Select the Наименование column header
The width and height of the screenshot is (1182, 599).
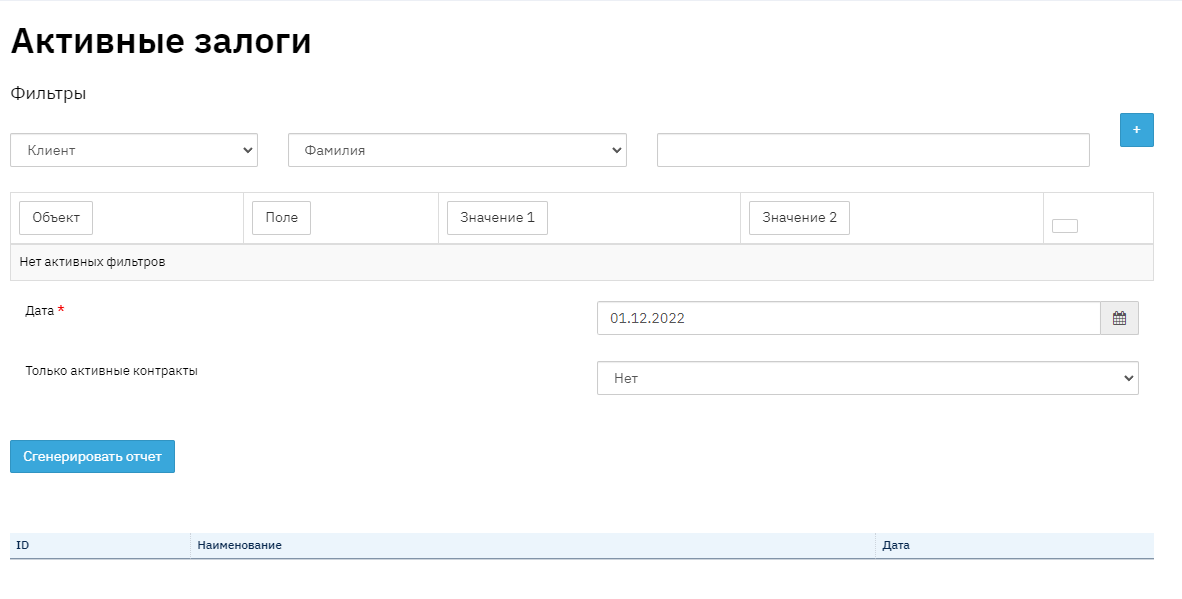pos(240,545)
